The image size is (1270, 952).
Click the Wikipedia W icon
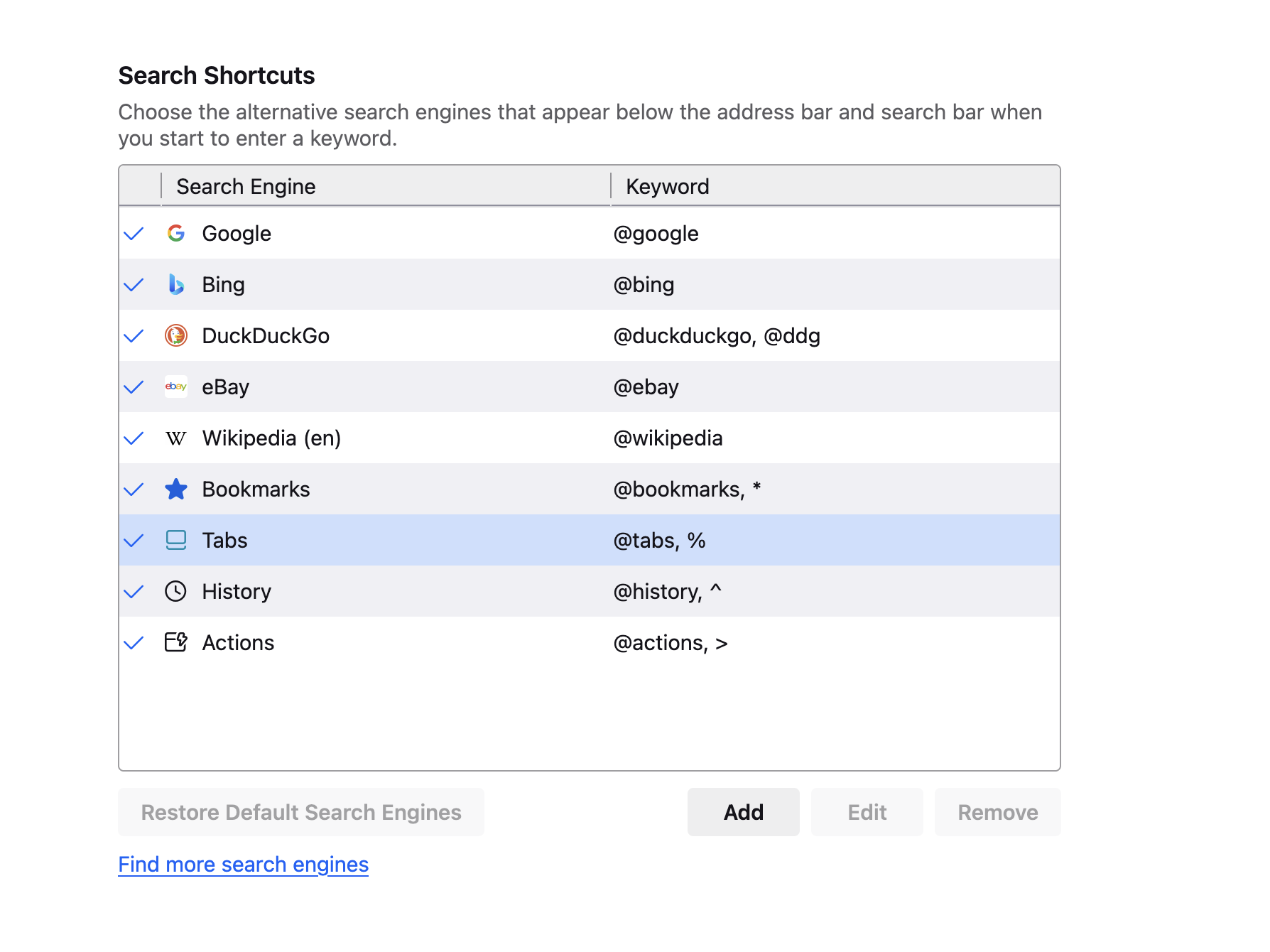(175, 438)
